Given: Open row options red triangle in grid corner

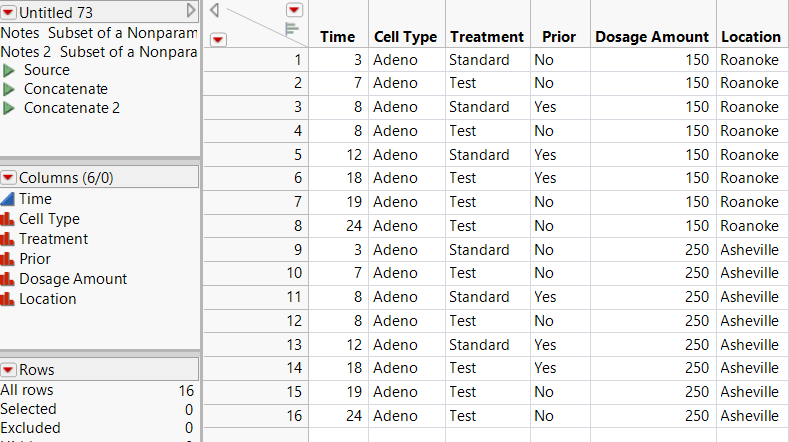Looking at the screenshot, I should tap(218, 40).
